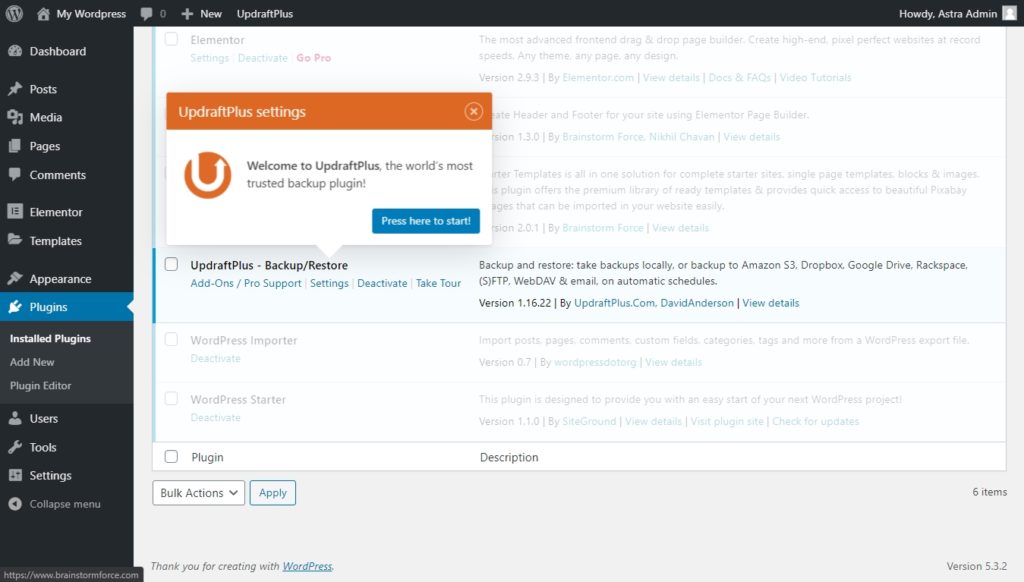Screen dimensions: 1024x582
Task: Open the My Wordpress site menu
Action: pyautogui.click(x=82, y=13)
